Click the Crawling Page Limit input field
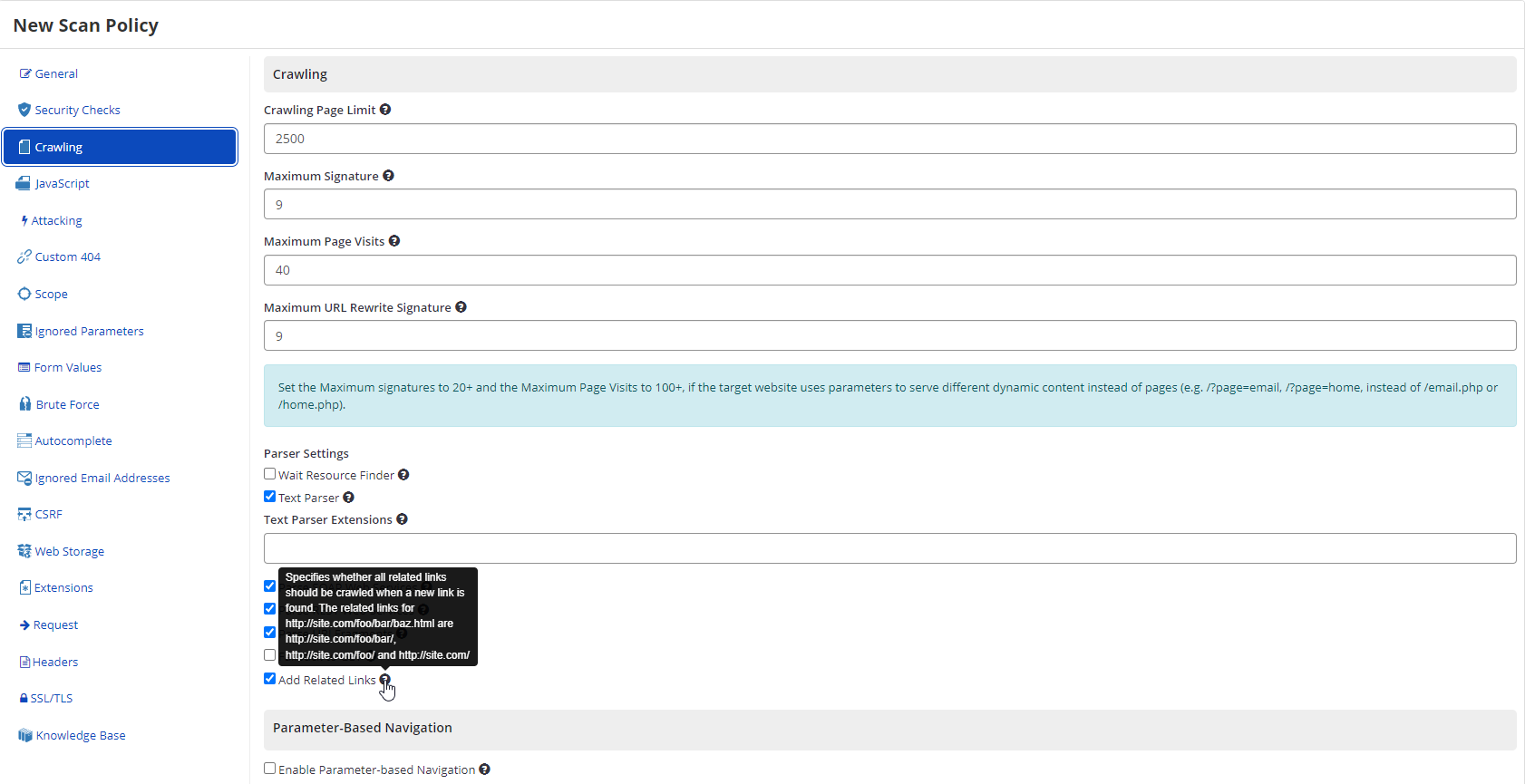Image resolution: width=1525 pixels, height=784 pixels. coord(889,139)
